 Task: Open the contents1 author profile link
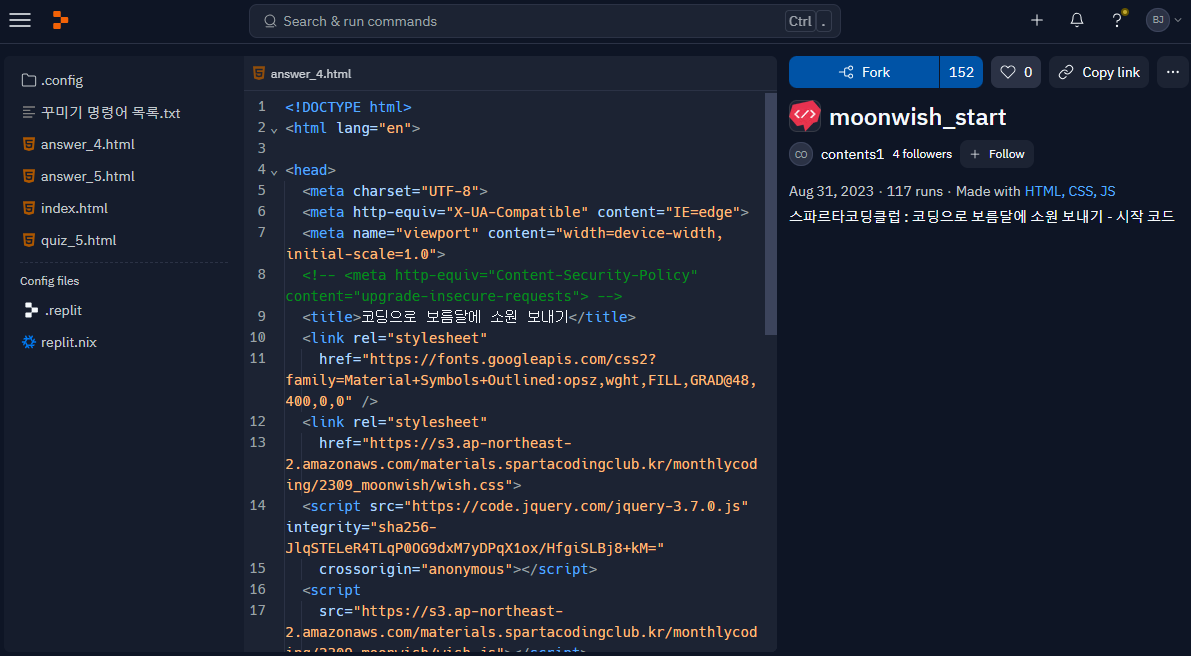pos(852,154)
